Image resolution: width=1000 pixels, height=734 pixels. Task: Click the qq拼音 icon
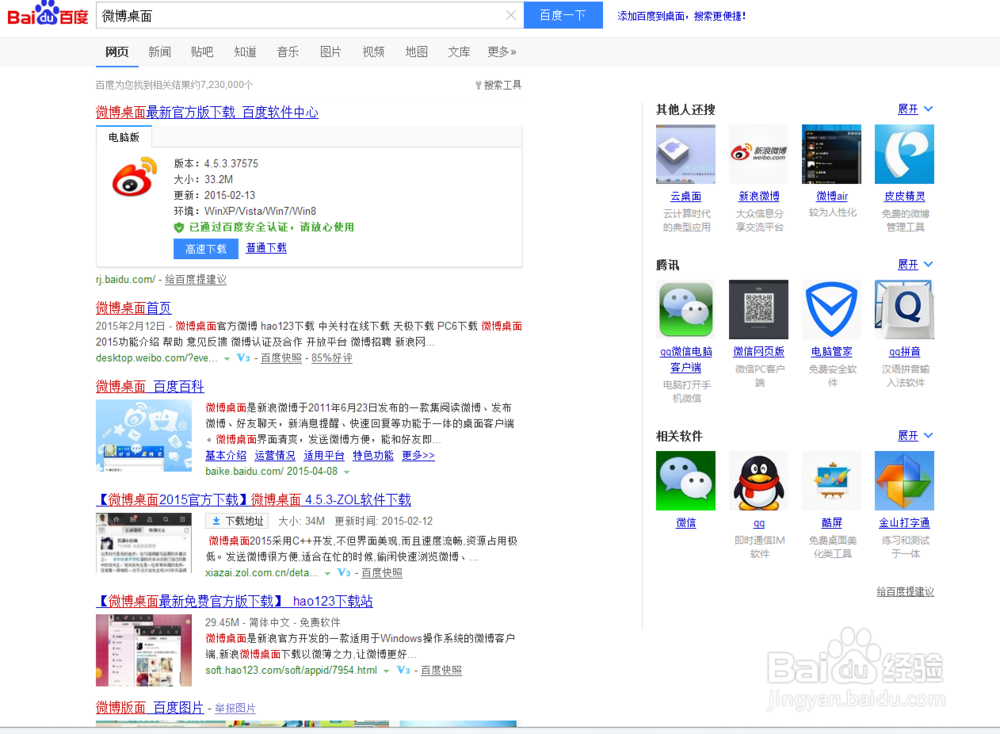pyautogui.click(x=904, y=309)
